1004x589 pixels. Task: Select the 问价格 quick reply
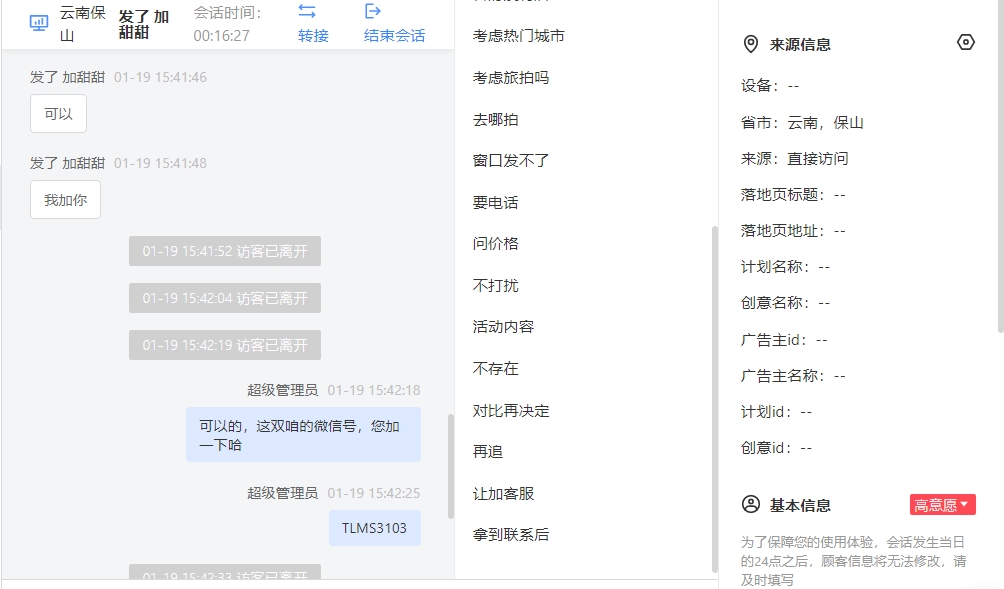click(496, 244)
